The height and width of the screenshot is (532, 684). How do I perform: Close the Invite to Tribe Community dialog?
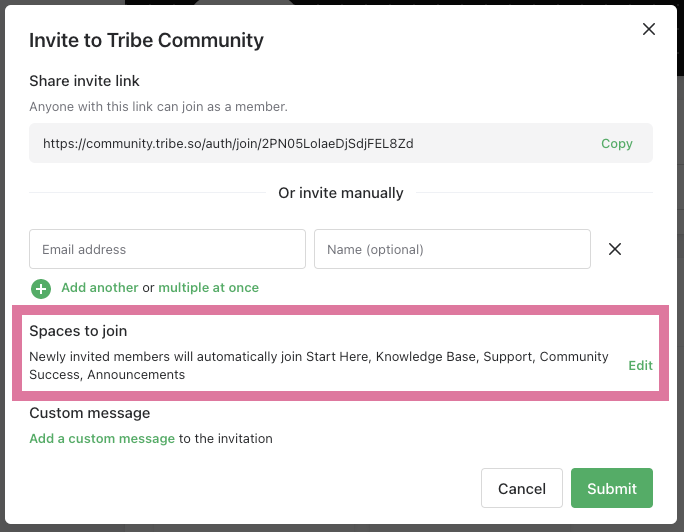pos(648,30)
